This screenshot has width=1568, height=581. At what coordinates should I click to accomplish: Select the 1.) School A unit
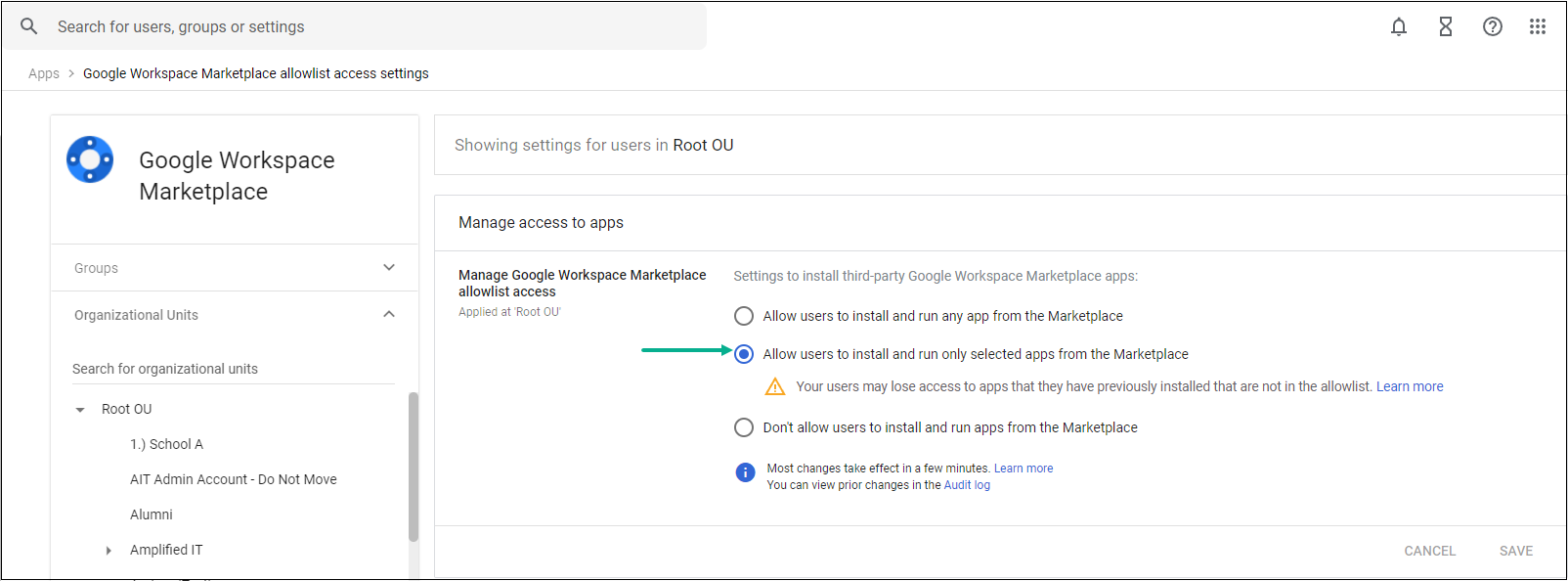pyautogui.click(x=167, y=444)
